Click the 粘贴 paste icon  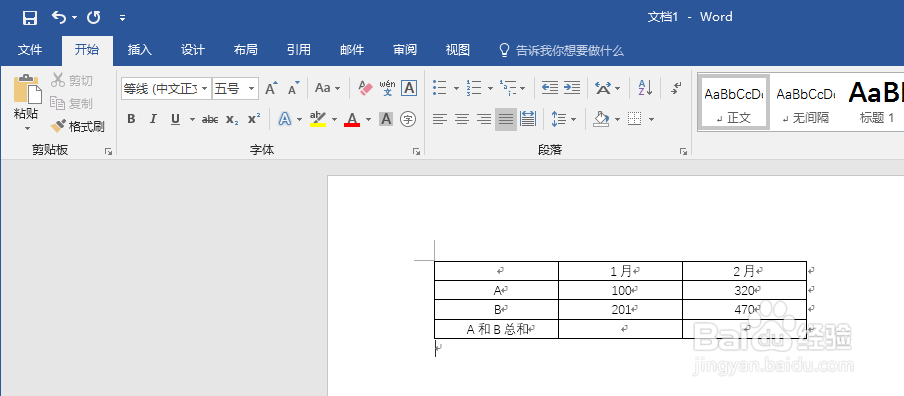click(28, 89)
